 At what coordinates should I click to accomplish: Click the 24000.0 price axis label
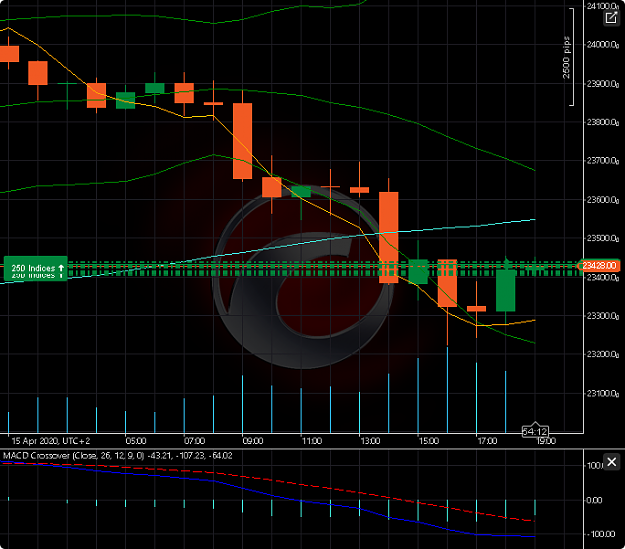click(x=602, y=45)
